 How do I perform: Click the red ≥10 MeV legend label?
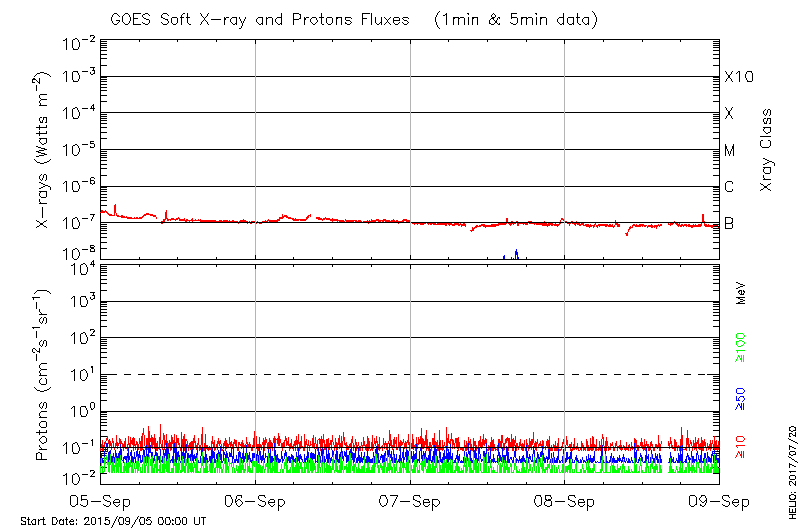click(x=741, y=444)
